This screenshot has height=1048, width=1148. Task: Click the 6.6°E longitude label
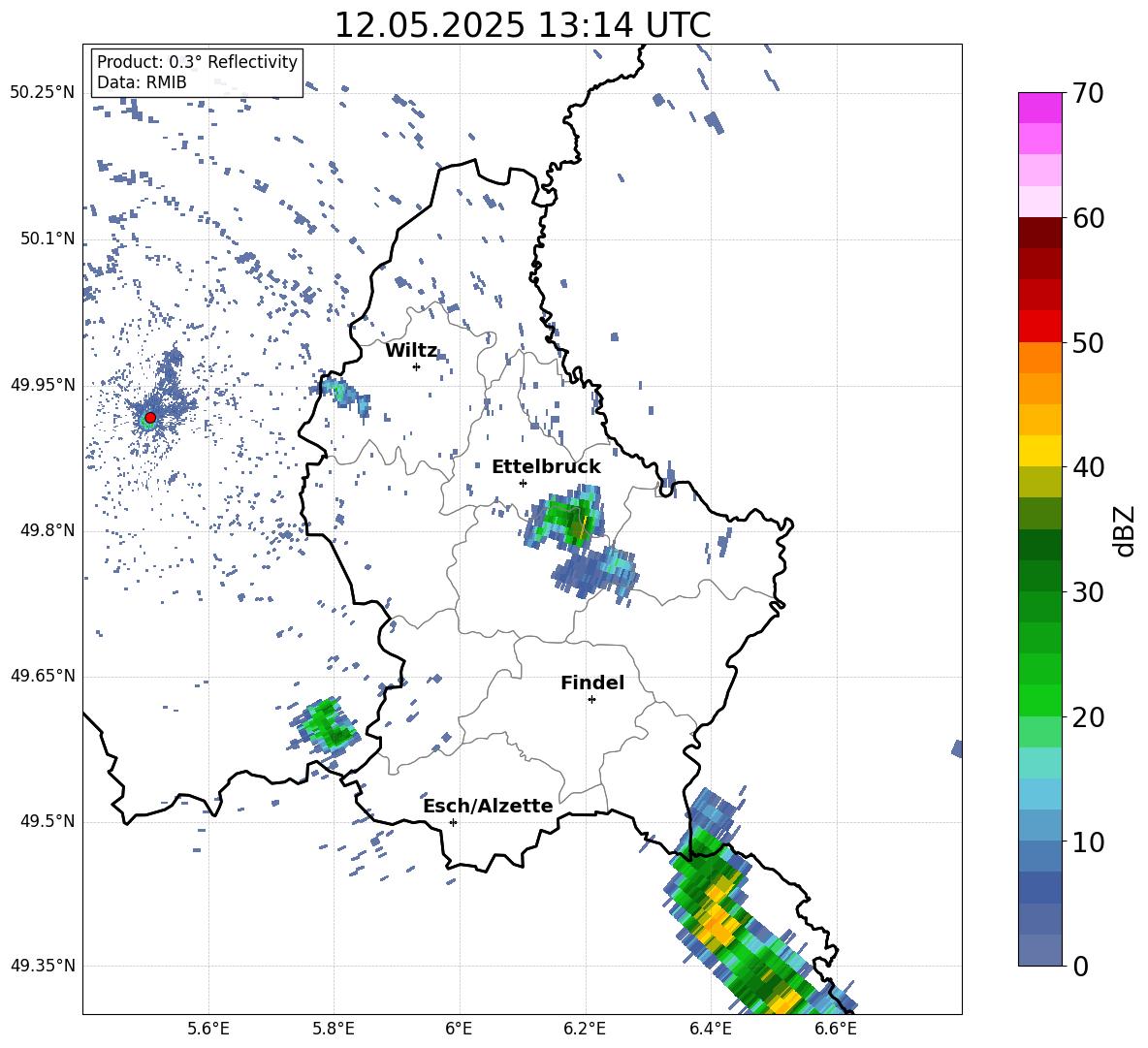click(836, 1029)
